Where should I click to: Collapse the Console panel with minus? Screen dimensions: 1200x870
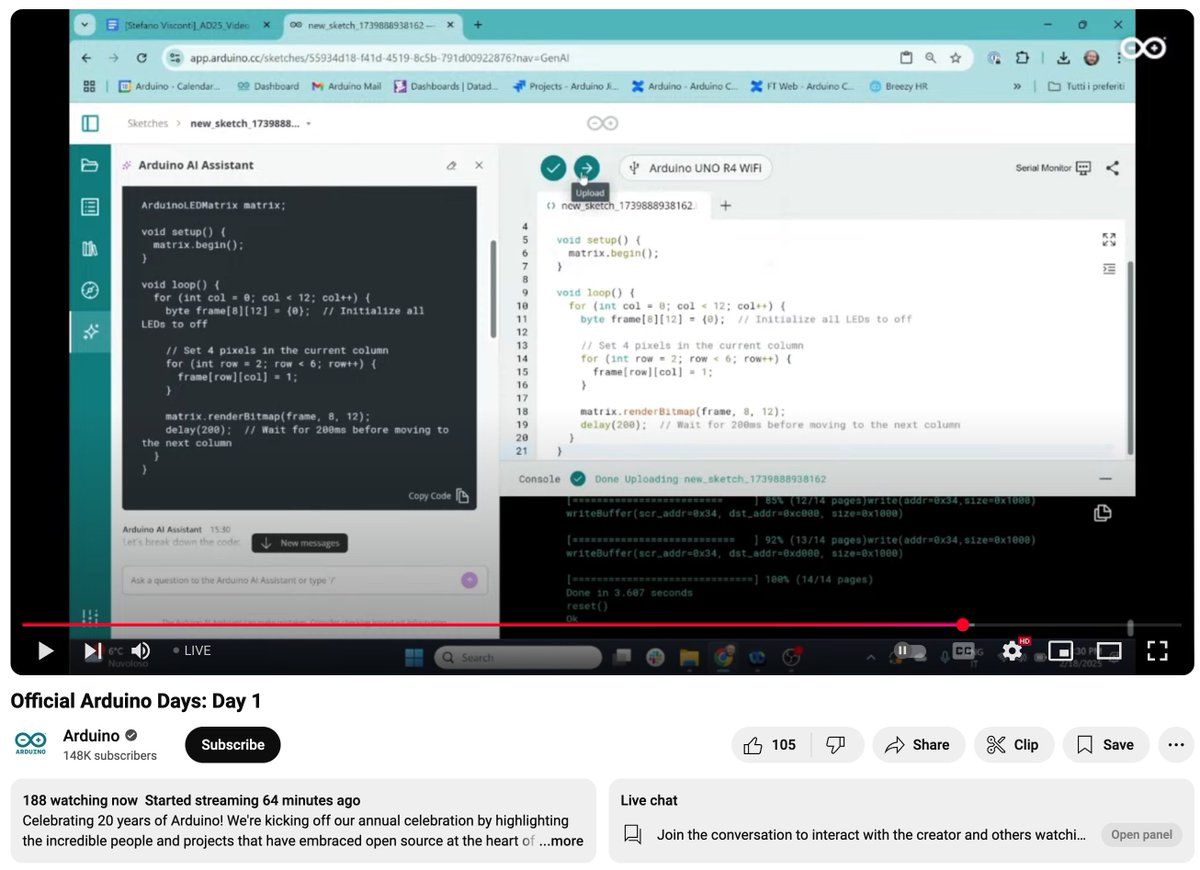(1105, 479)
